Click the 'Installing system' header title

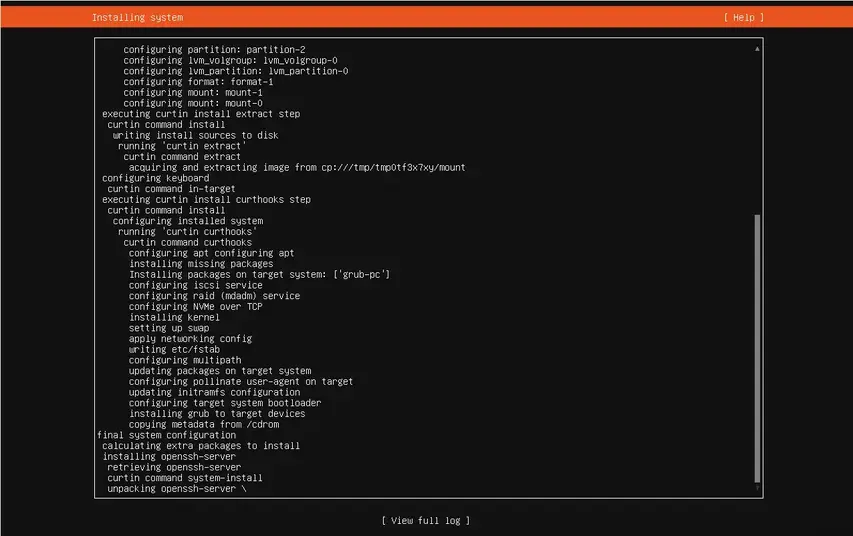point(137,17)
